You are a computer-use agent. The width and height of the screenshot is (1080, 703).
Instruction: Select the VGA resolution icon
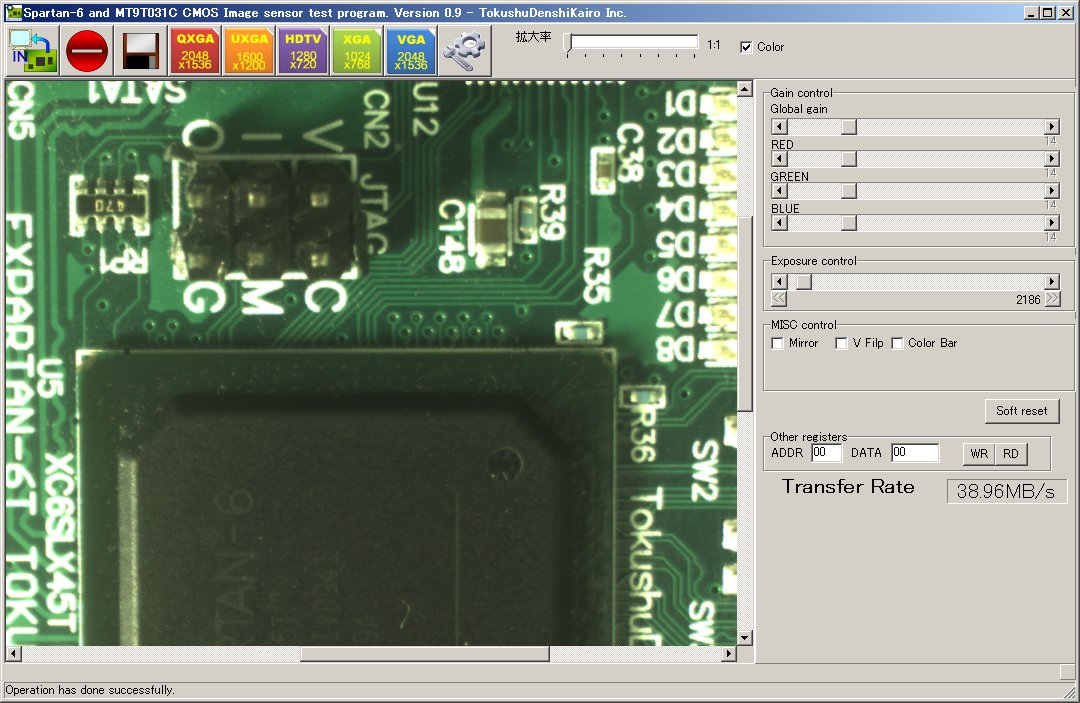click(x=411, y=50)
